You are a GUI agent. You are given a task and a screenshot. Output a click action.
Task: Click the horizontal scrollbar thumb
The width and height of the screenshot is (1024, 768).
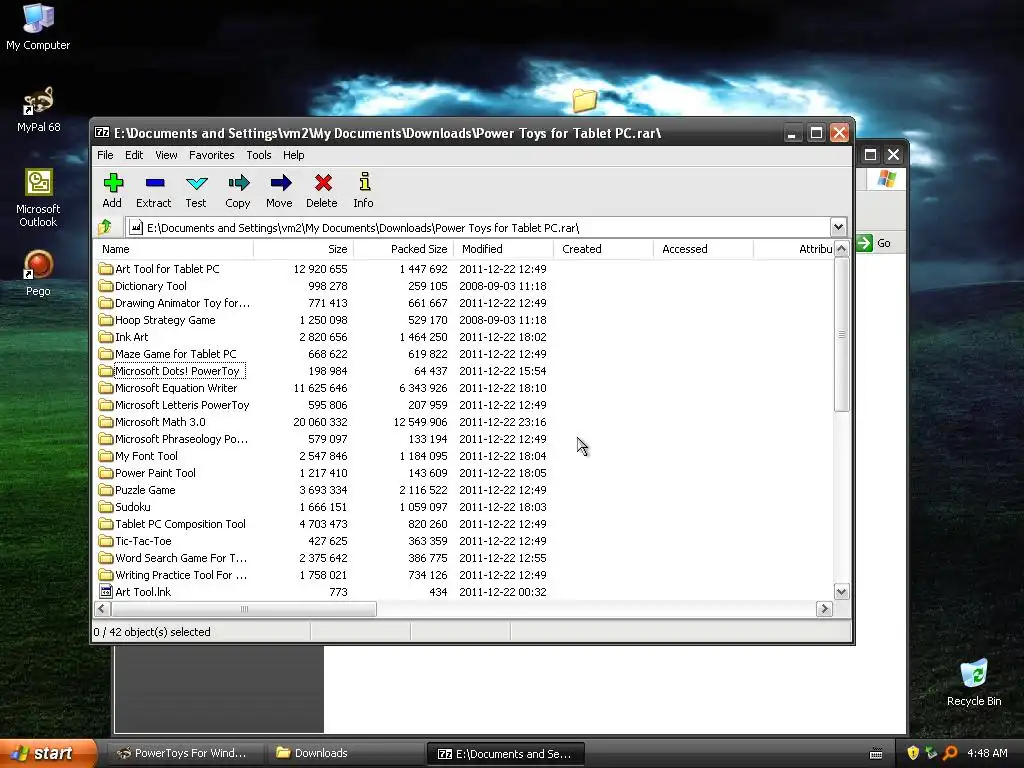244,609
